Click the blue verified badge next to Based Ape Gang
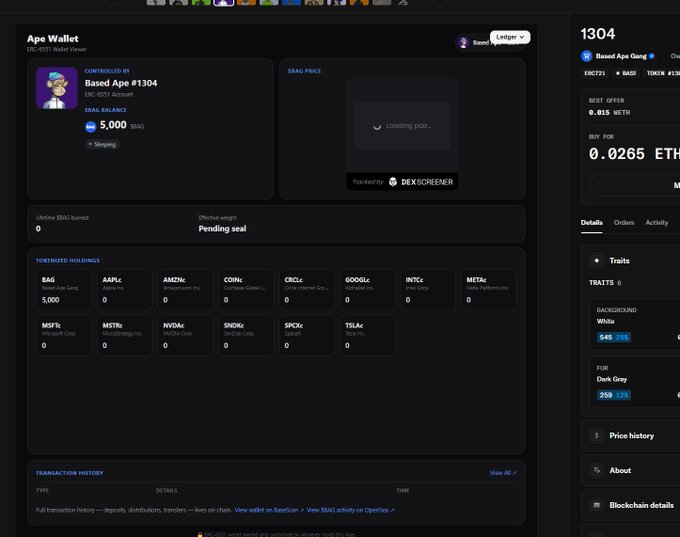Image resolution: width=680 pixels, height=537 pixels. 652,56
